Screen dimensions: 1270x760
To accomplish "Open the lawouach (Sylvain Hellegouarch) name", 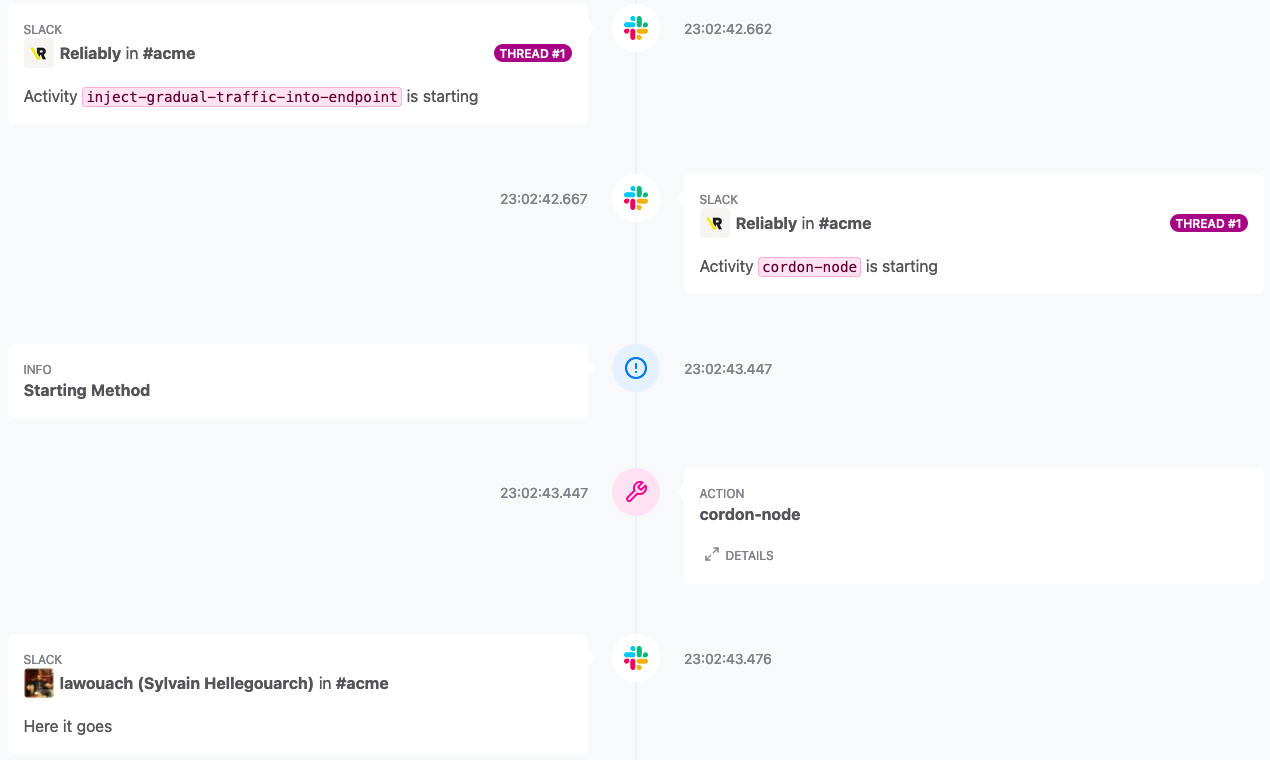I will click(x=187, y=684).
